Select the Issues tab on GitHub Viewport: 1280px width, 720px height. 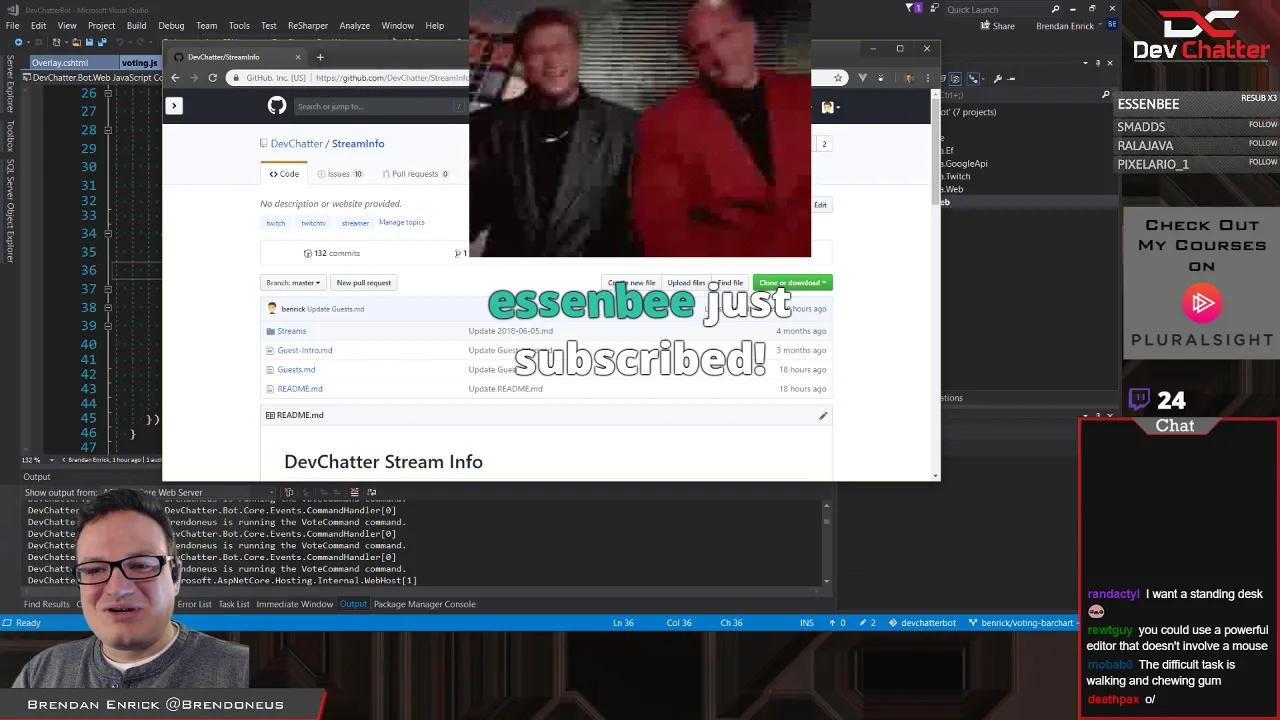tap(339, 174)
